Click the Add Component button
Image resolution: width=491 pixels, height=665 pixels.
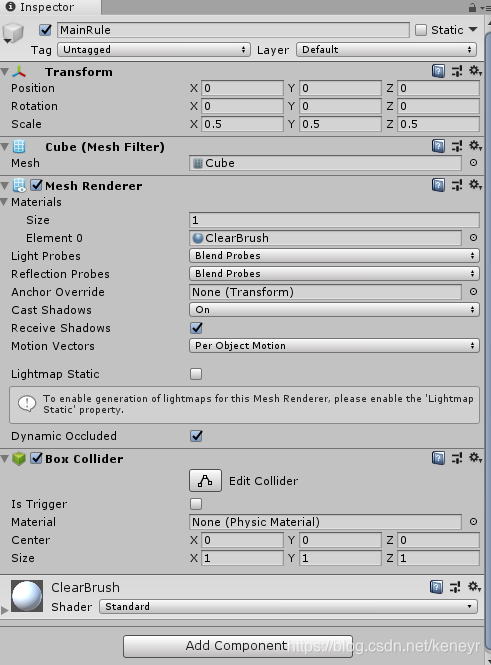click(237, 645)
